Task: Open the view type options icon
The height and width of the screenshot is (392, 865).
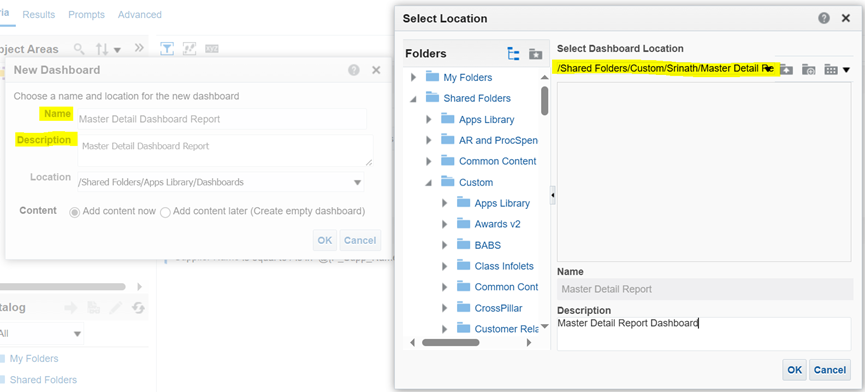Action: coord(836,69)
